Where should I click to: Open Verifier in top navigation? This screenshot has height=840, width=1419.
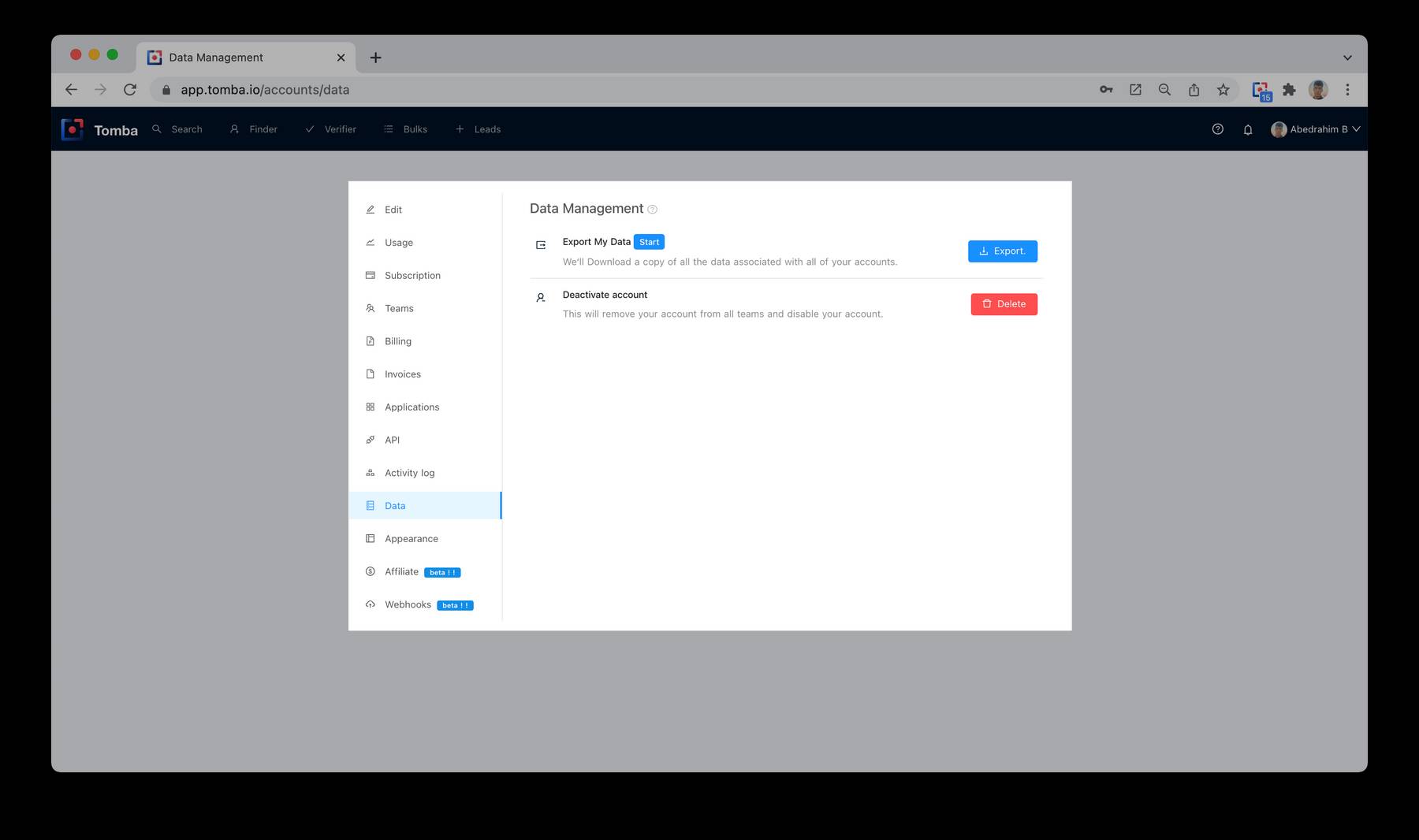tap(330, 129)
